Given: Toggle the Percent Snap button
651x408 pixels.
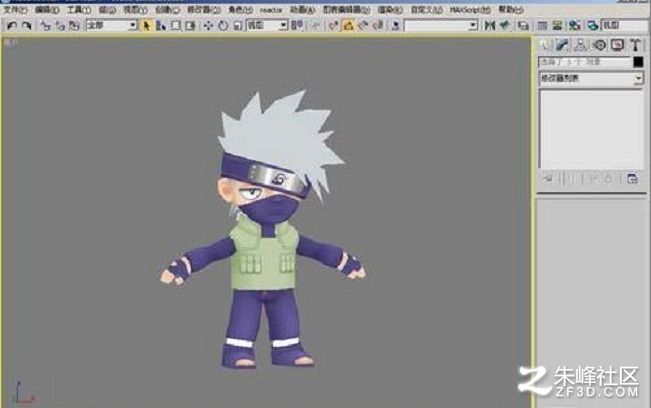Looking at the screenshot, I should 363,26.
